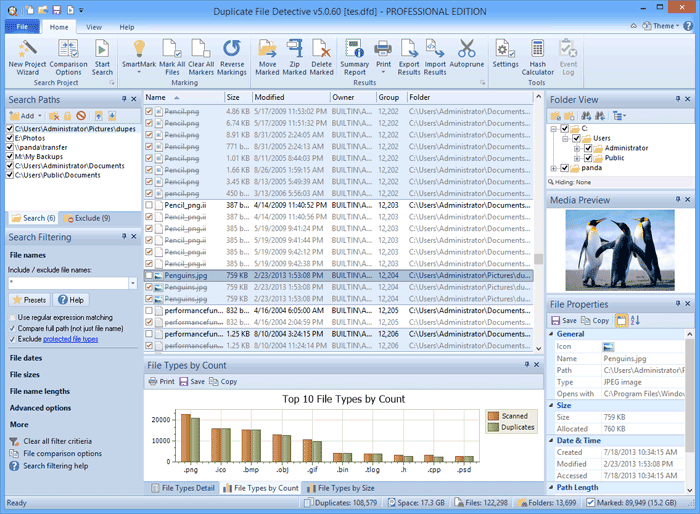The height and width of the screenshot is (514, 700).
Task: Click the Presets button
Action: 30,300
